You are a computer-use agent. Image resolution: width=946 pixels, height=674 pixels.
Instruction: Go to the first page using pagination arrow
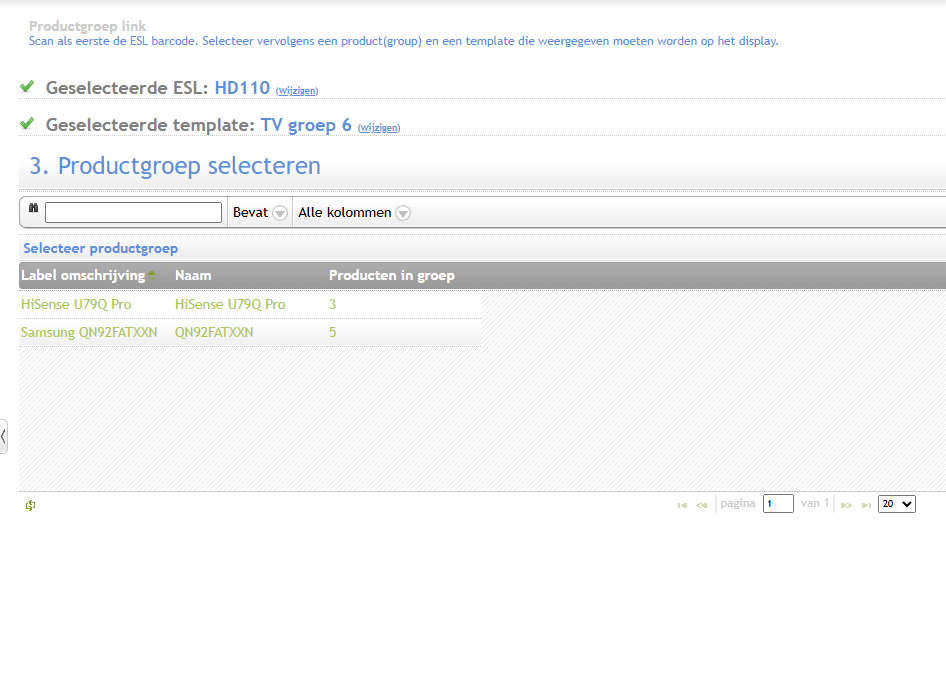pyautogui.click(x=682, y=505)
